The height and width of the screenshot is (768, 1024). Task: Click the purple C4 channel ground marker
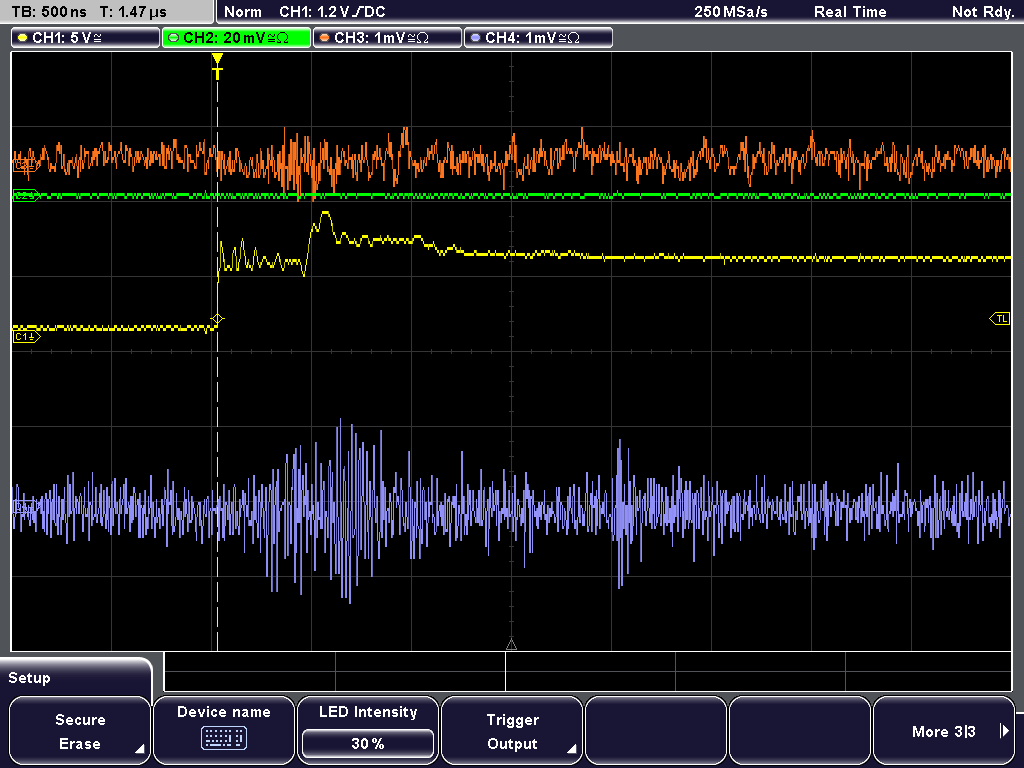pos(26,507)
